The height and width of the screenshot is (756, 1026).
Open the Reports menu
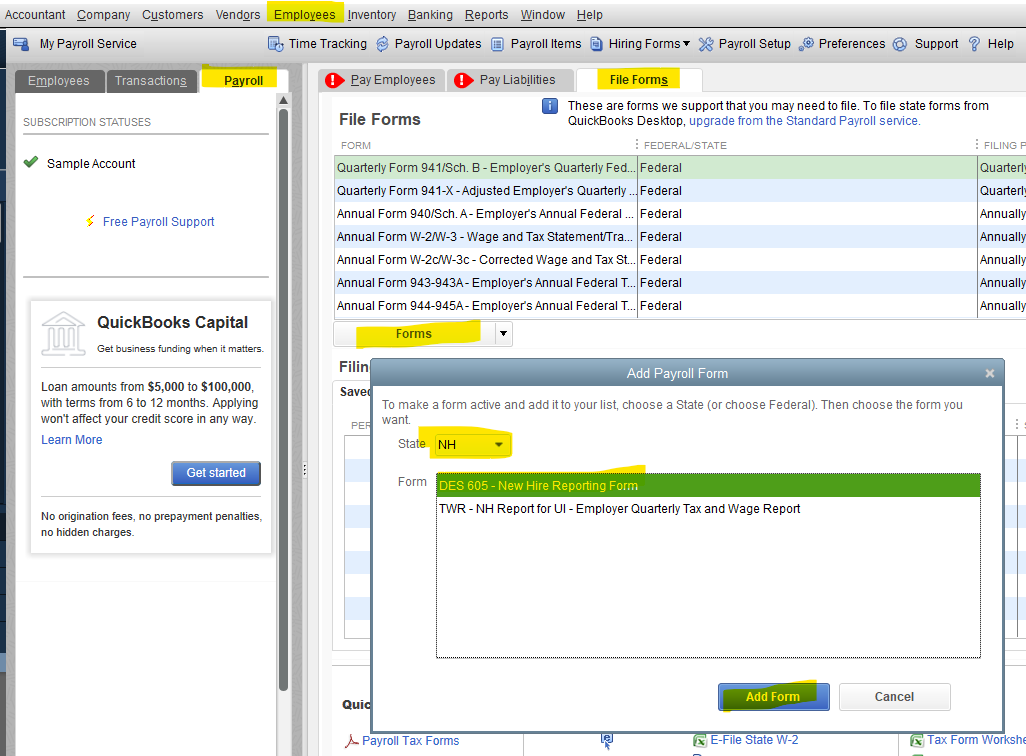(x=486, y=14)
